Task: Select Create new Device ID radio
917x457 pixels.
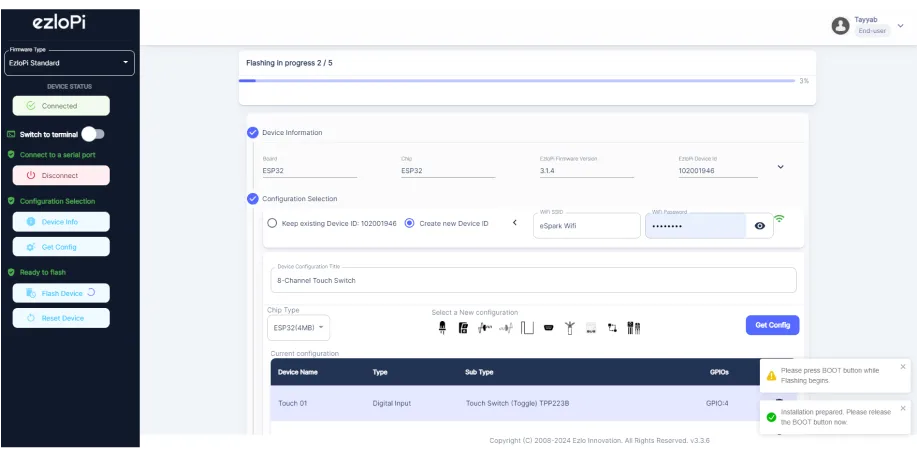Action: [409, 224]
